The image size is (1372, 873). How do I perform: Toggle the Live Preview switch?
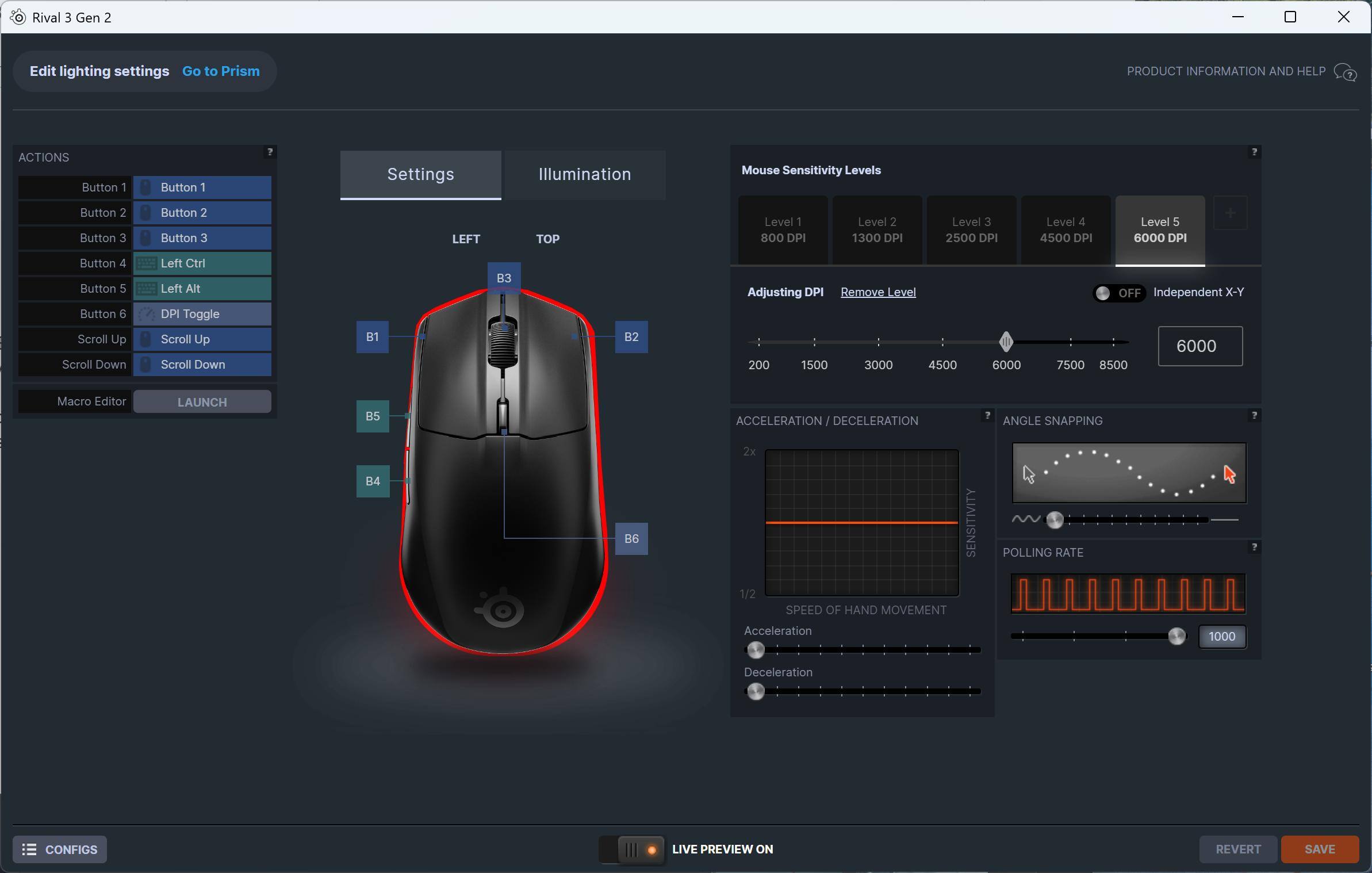click(x=631, y=849)
